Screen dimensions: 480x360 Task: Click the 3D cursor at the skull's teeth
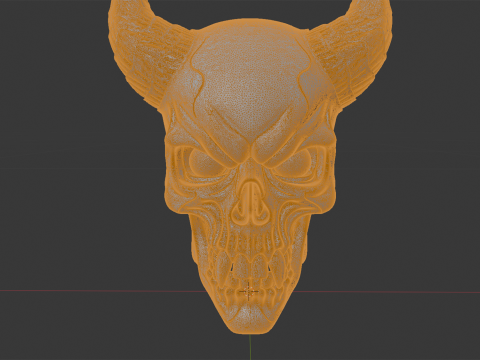coord(249,292)
